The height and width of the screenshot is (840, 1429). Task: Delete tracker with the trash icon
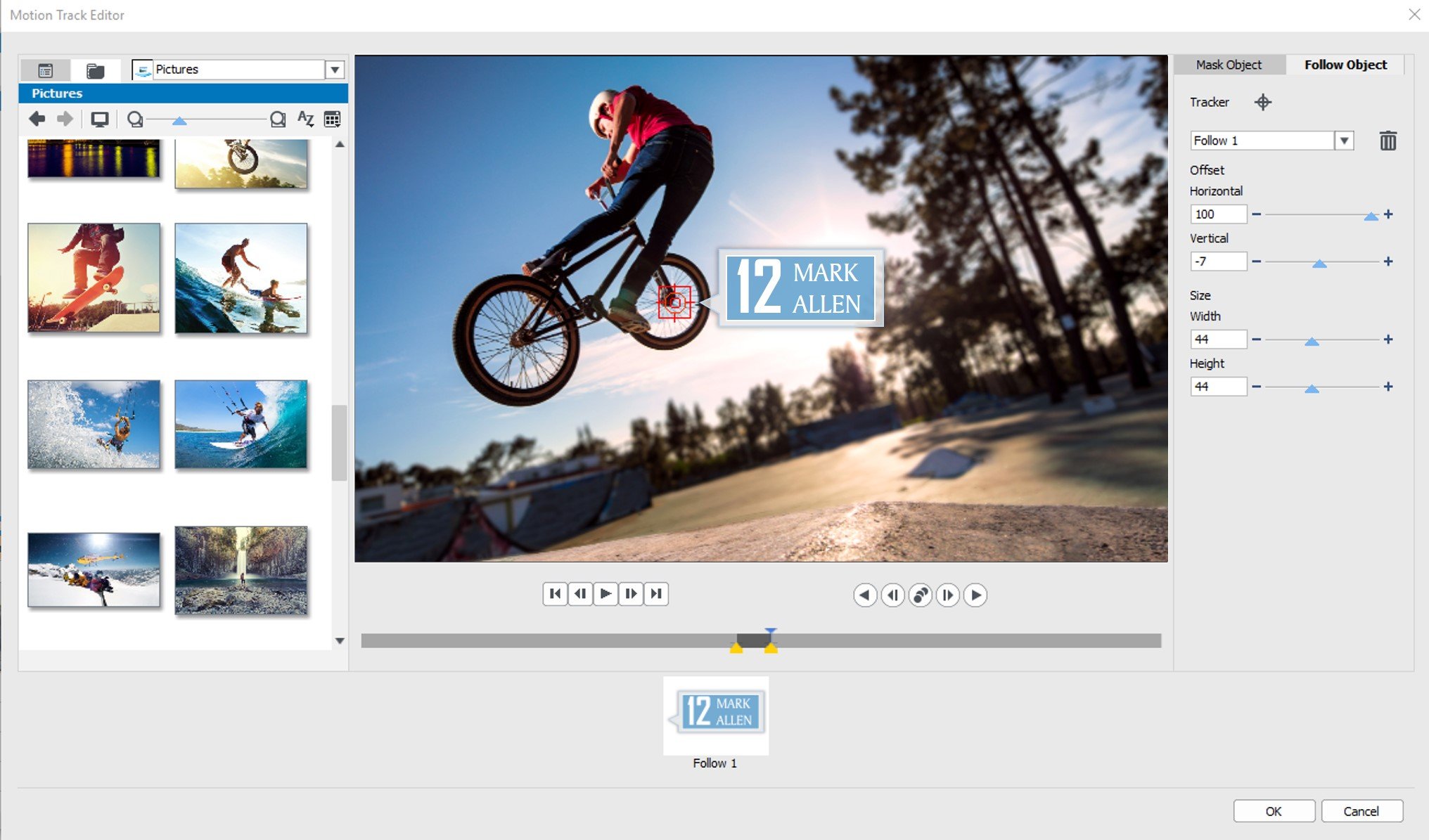(x=1388, y=141)
